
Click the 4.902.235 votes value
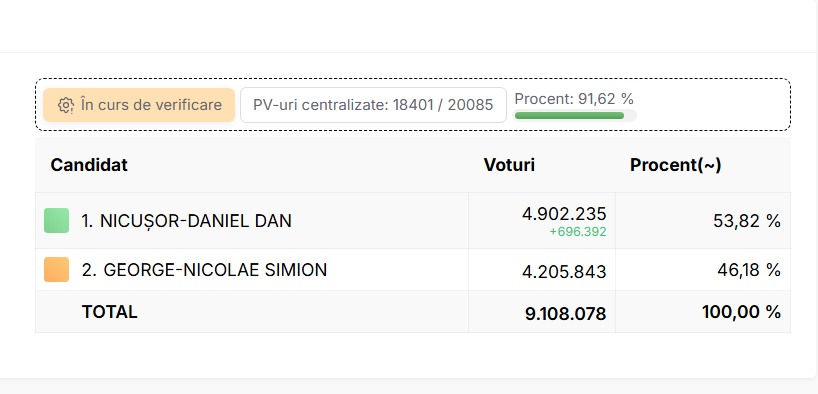coord(564,214)
